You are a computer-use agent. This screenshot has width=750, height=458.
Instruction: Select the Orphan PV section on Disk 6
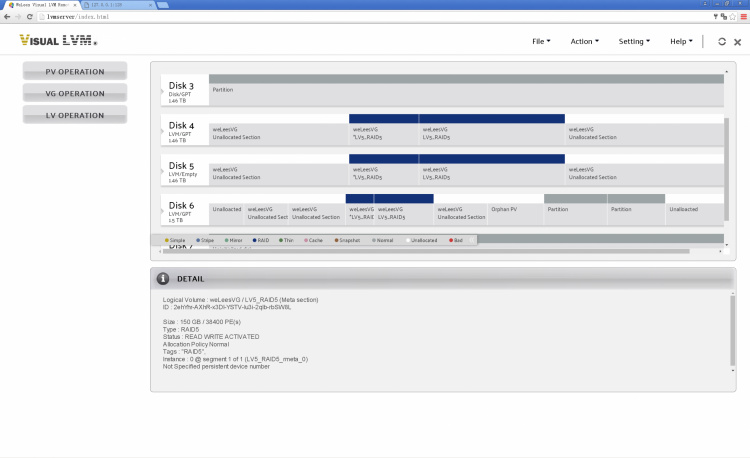point(514,214)
